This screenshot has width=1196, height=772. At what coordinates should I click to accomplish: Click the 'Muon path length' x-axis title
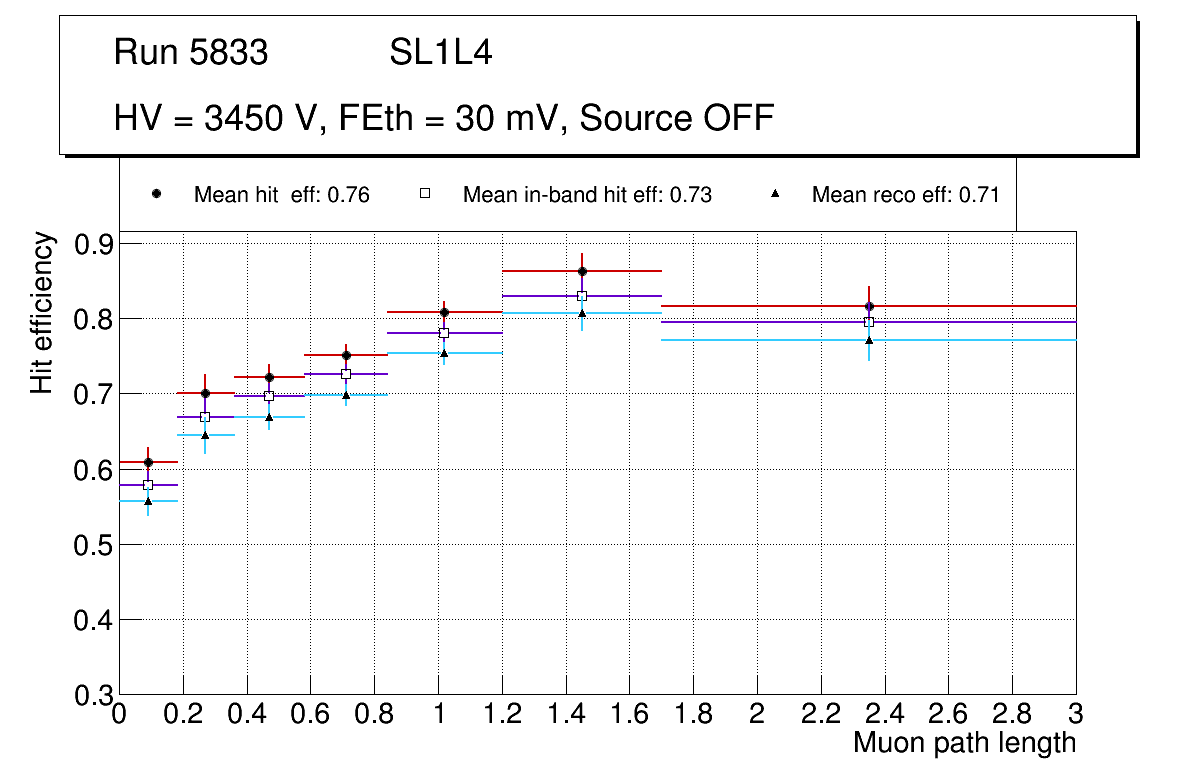[964, 743]
